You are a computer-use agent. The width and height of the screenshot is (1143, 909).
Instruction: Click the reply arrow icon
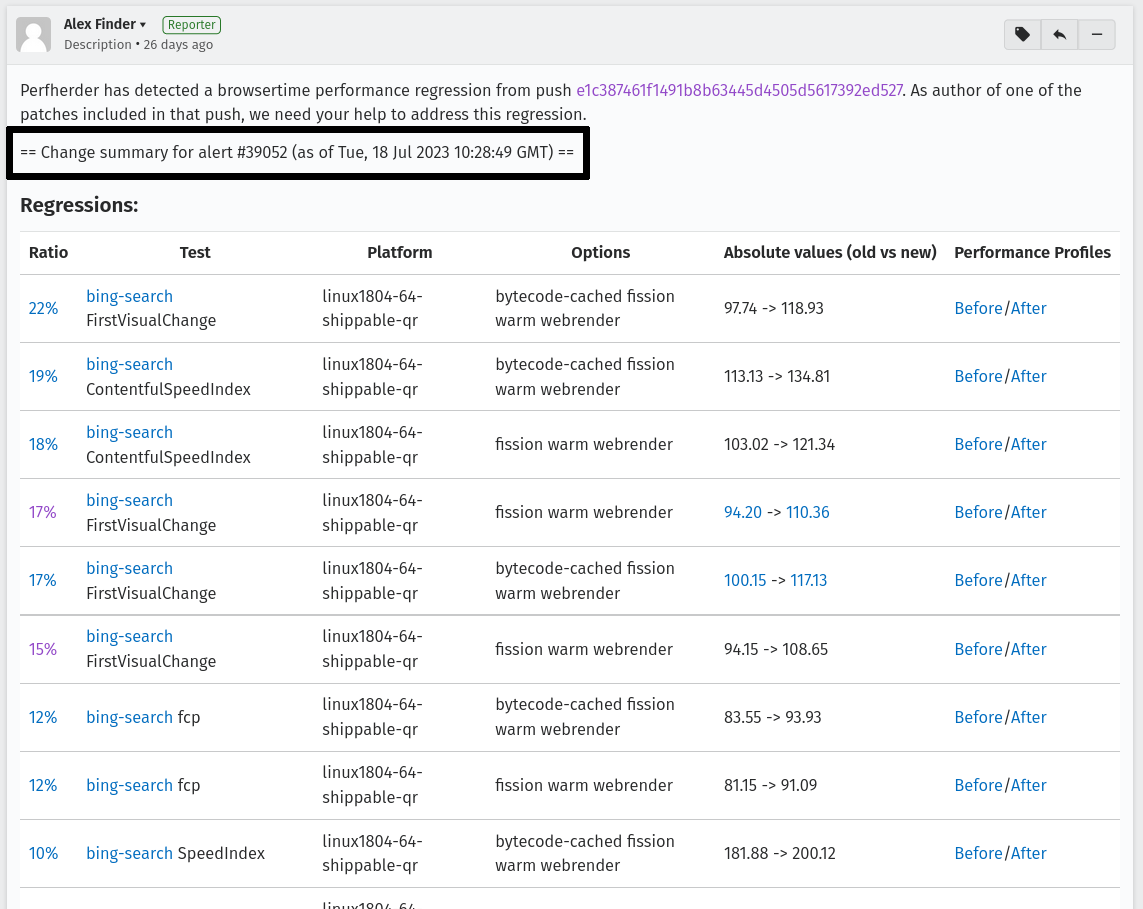[x=1059, y=34]
